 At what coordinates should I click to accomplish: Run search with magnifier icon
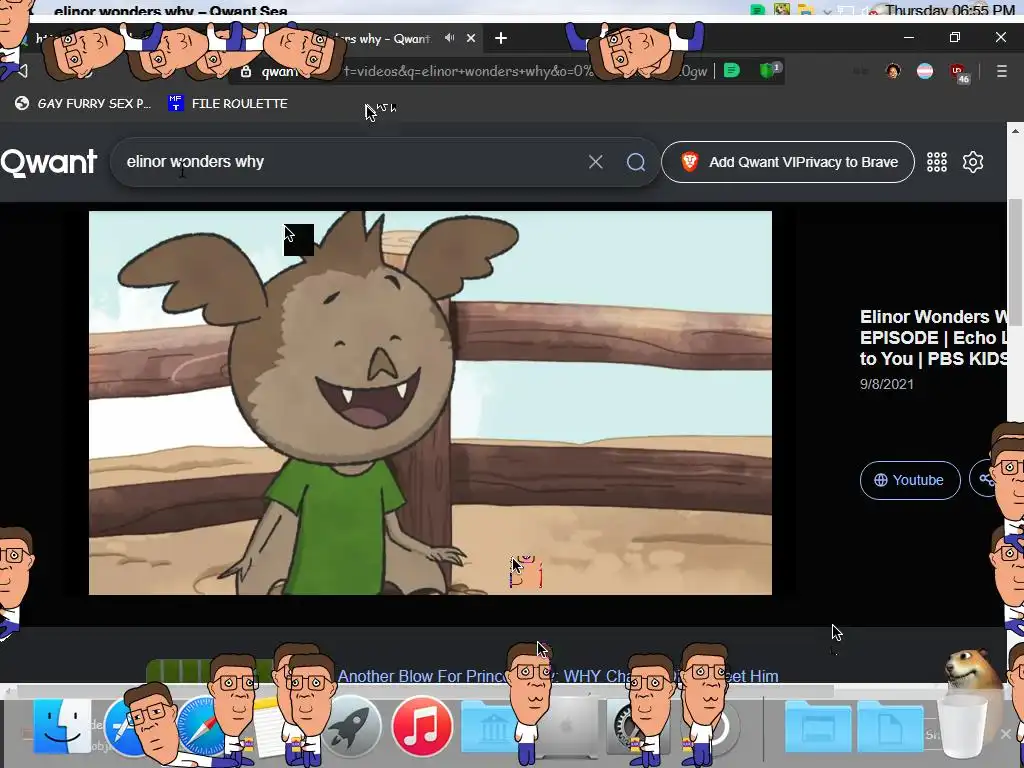click(x=636, y=162)
